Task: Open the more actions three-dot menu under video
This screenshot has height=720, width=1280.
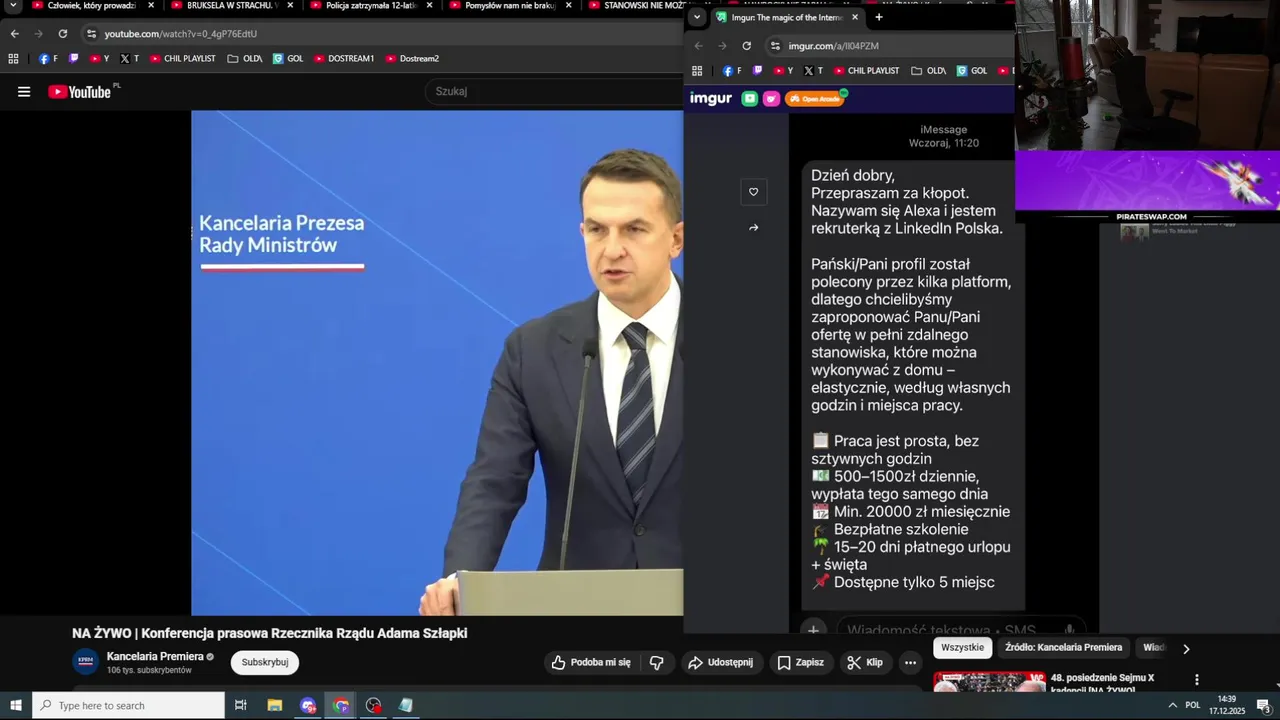Action: coord(910,662)
